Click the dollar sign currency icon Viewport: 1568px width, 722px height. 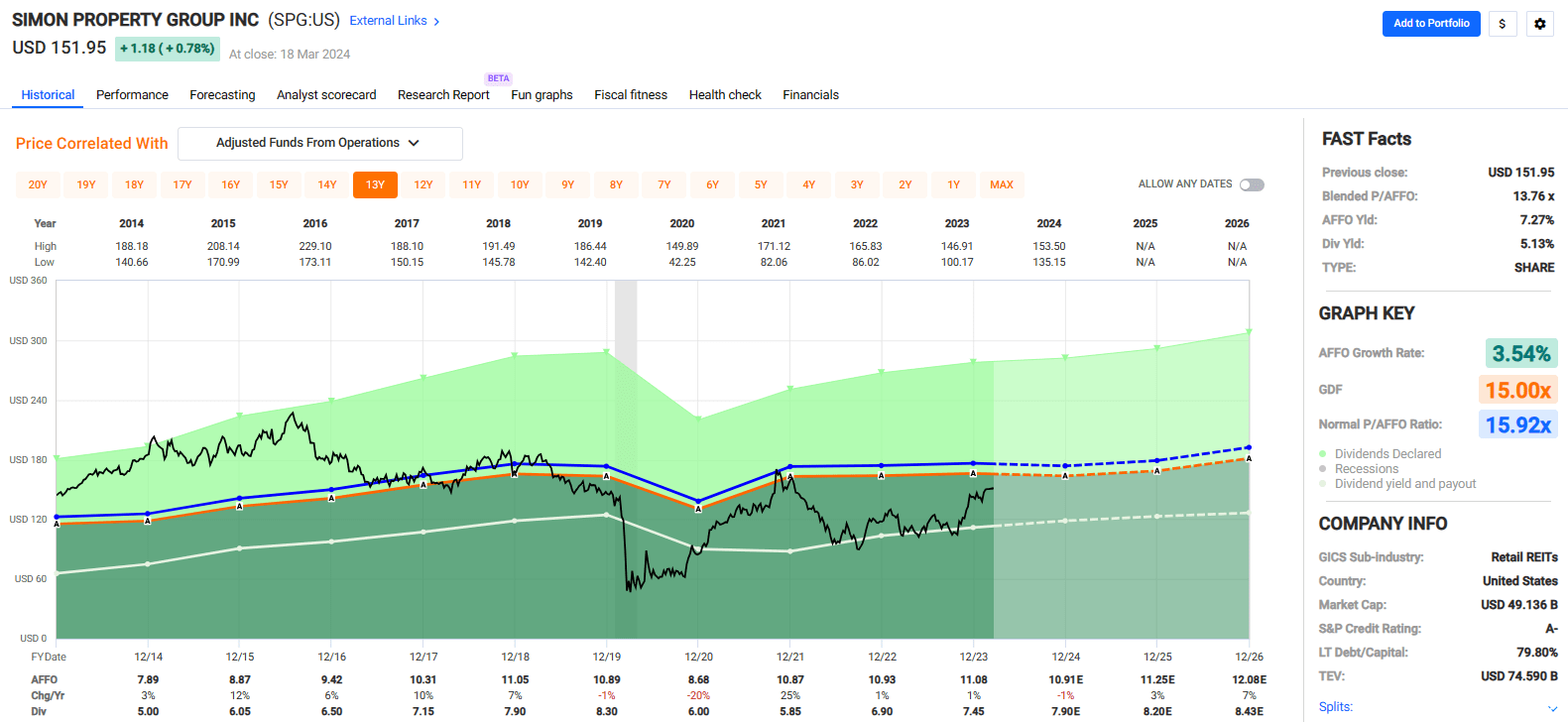tap(1503, 24)
